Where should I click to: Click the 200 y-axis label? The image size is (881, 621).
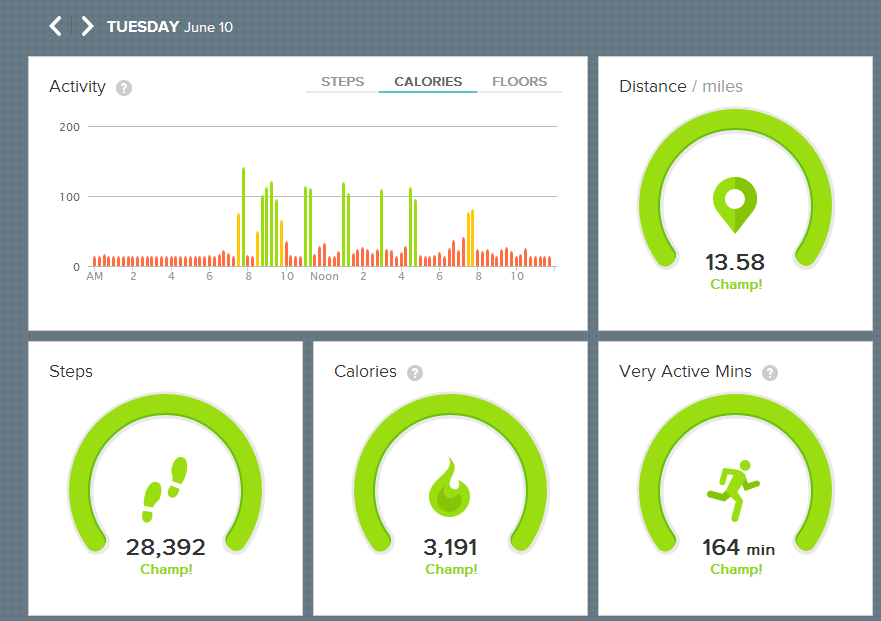click(x=69, y=127)
